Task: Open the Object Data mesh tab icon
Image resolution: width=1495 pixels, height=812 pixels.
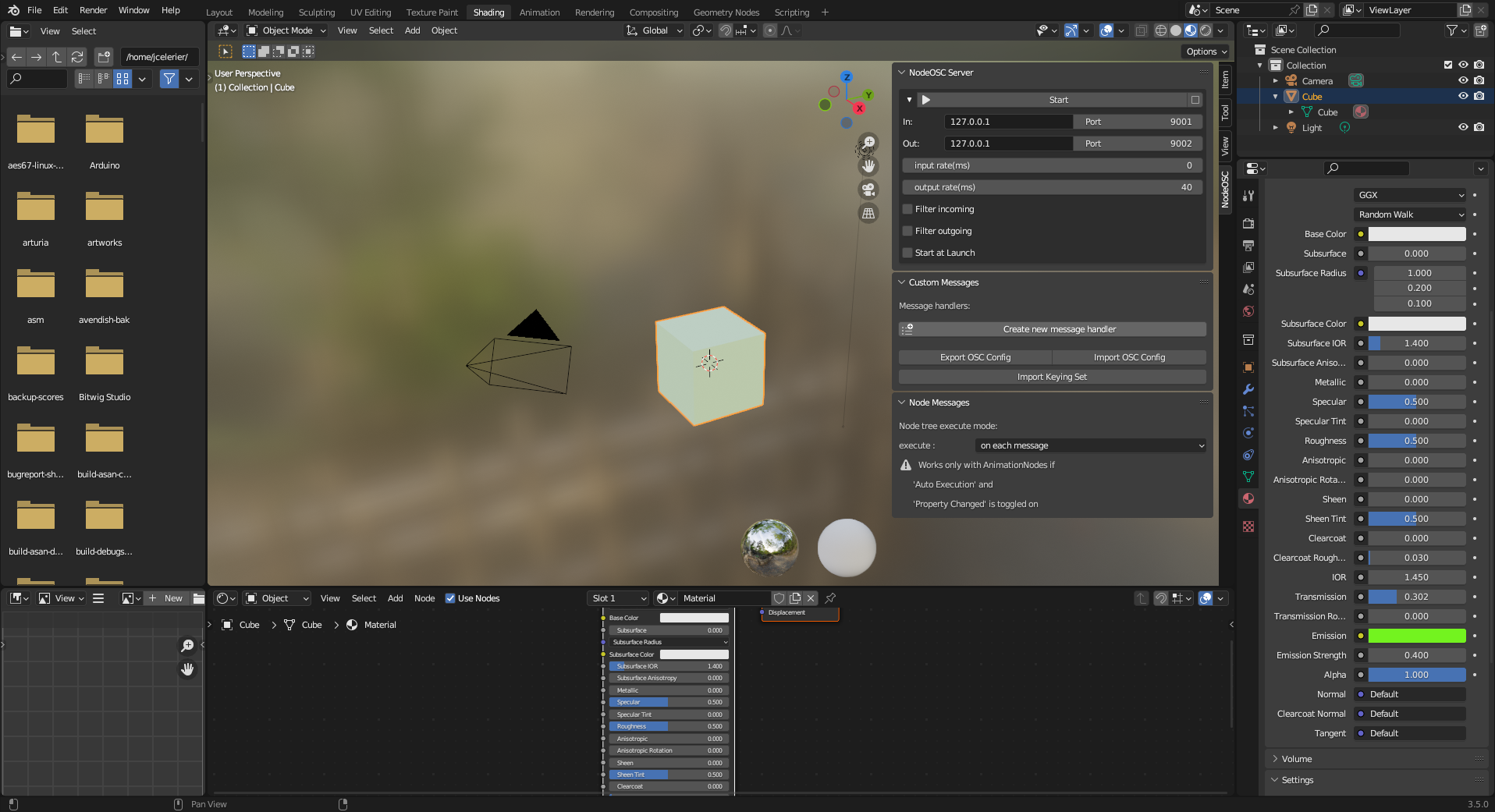Action: (1248, 477)
